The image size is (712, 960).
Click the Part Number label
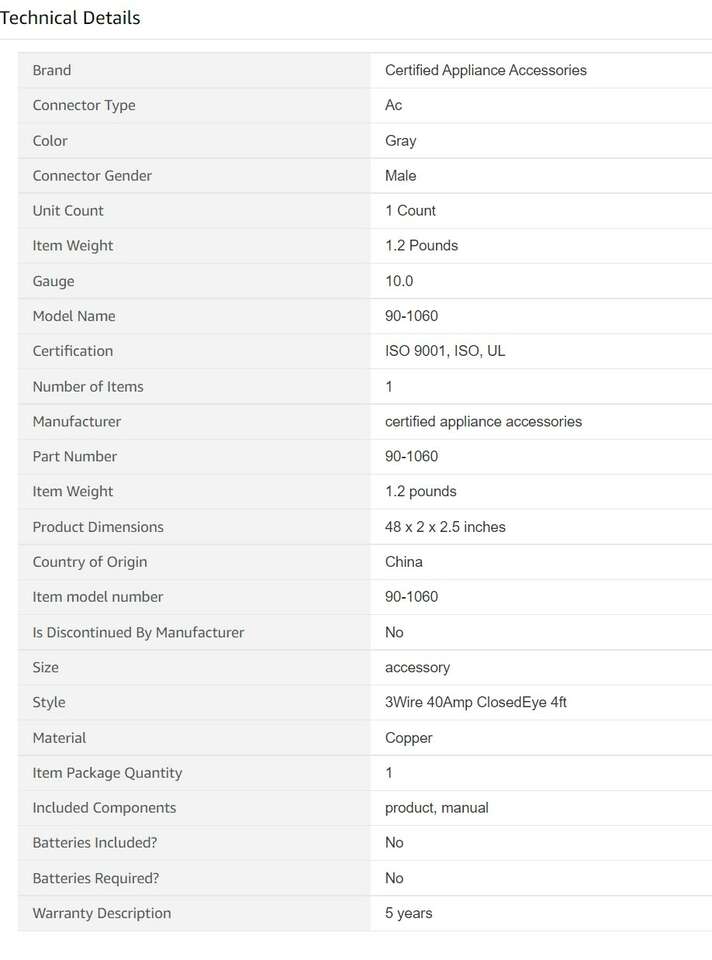click(75, 457)
